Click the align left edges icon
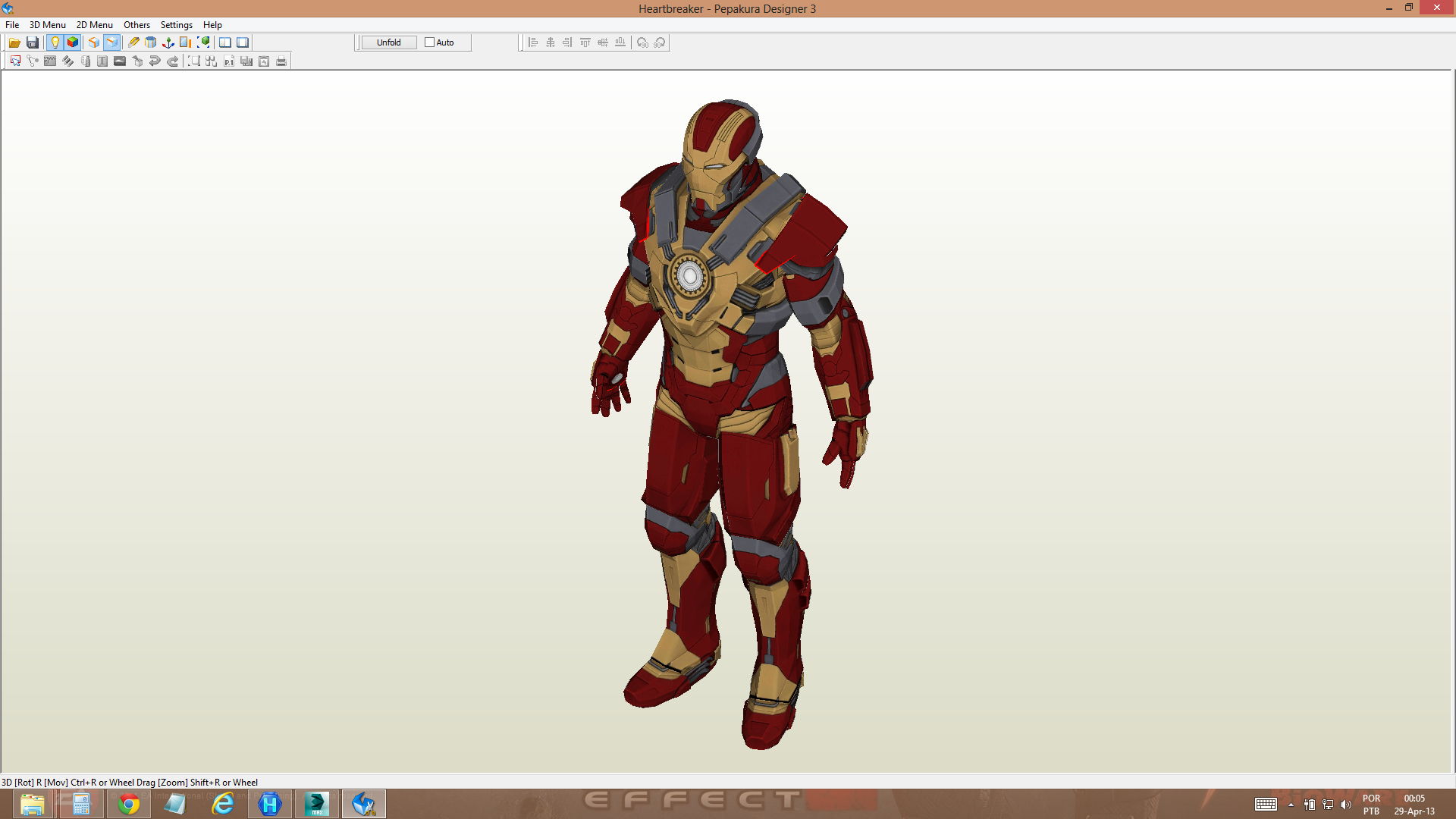The width and height of the screenshot is (1456, 819). [533, 42]
